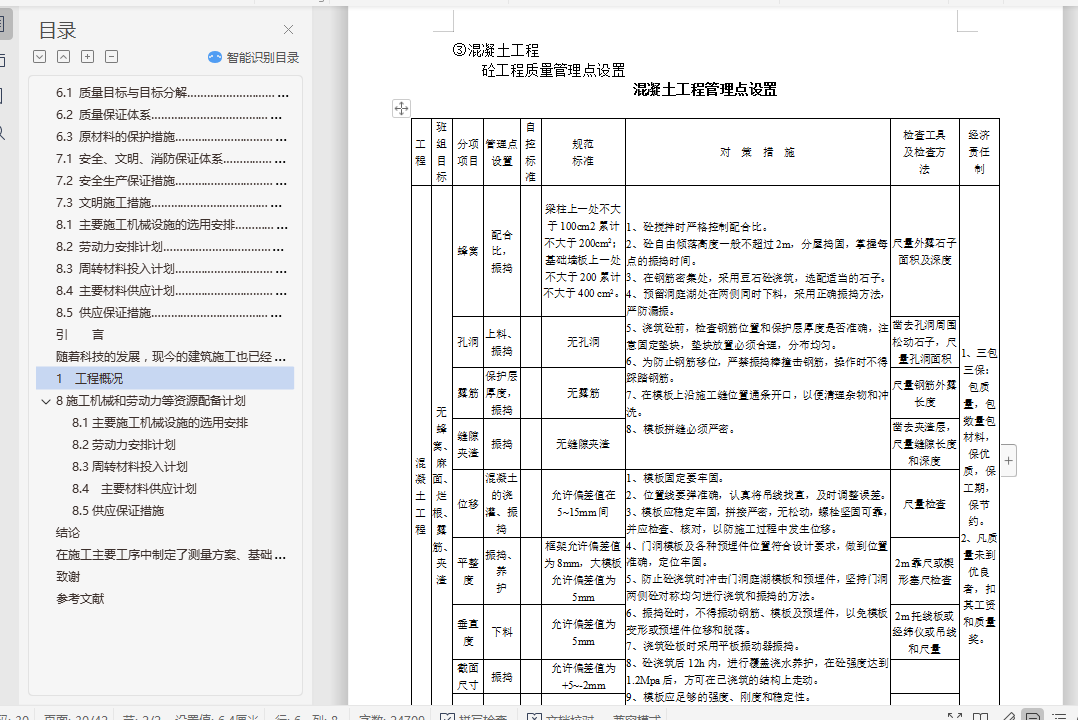Collapse the 8 施工机械和劳动力等资源配备计划 node

(45, 401)
